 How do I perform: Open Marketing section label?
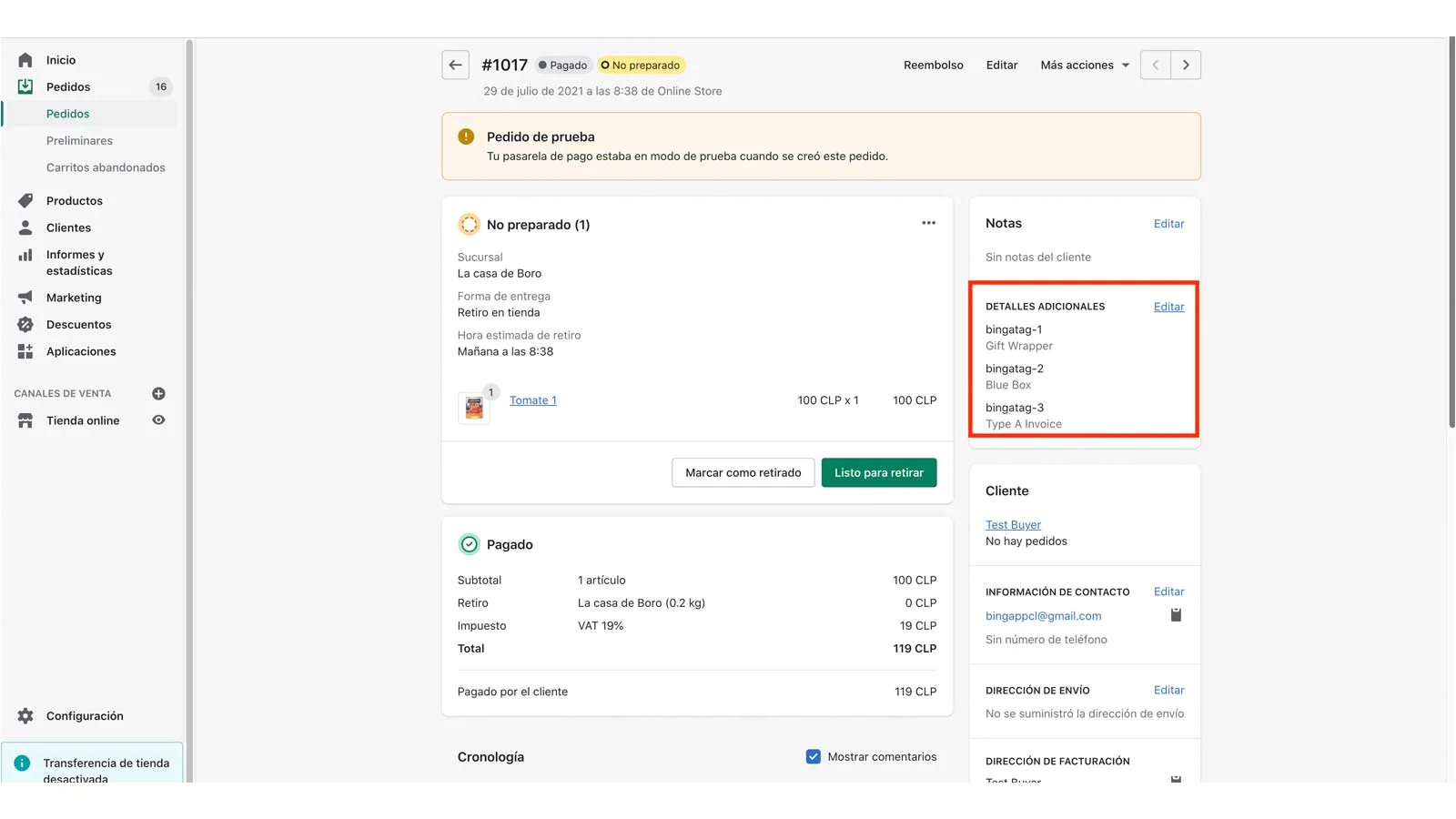pos(74,298)
